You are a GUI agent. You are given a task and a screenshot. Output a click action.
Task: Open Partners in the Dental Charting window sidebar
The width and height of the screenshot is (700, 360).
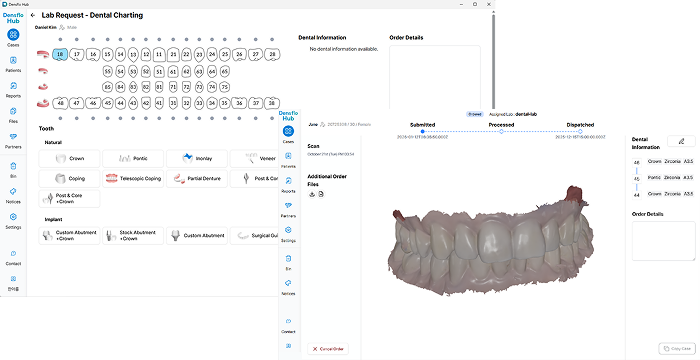(x=13, y=140)
